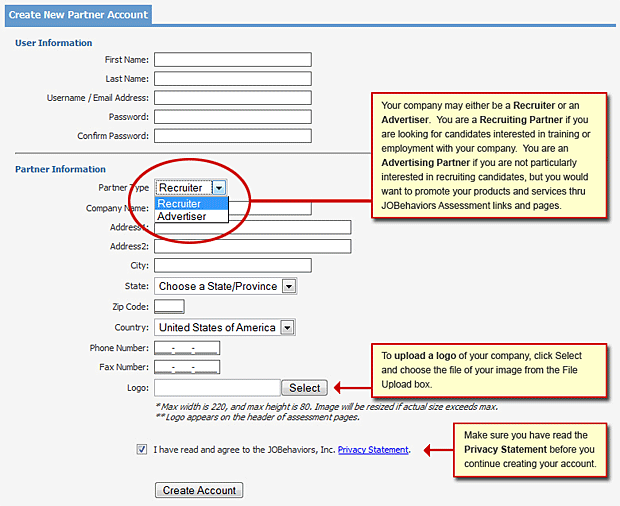This screenshot has width=620, height=506.
Task: Uncheck the Privacy Statement agreement checkbox
Action: (x=142, y=449)
